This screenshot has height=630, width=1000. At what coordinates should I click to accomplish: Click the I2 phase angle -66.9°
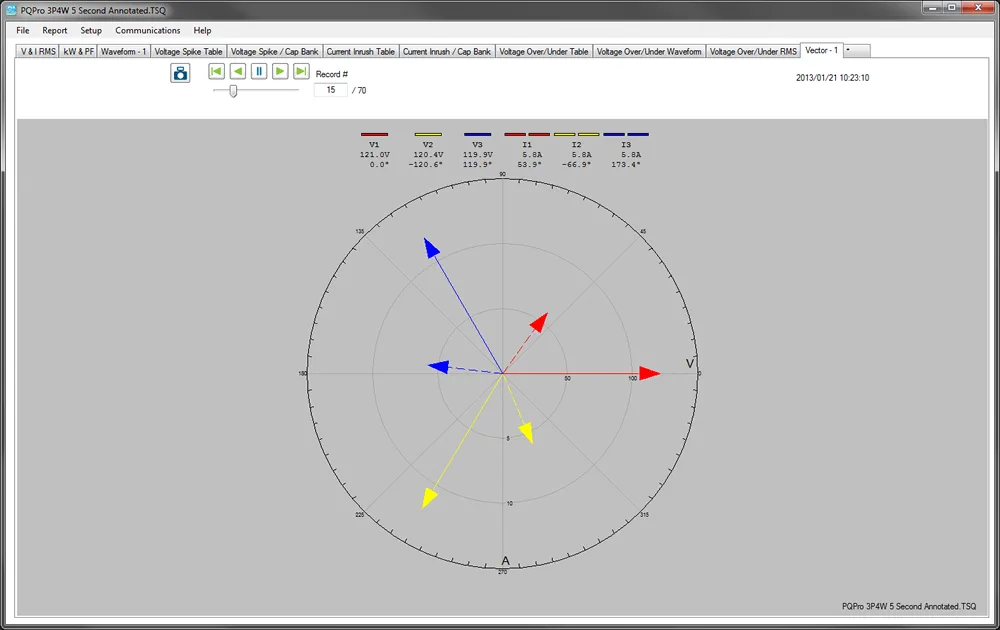coord(577,165)
